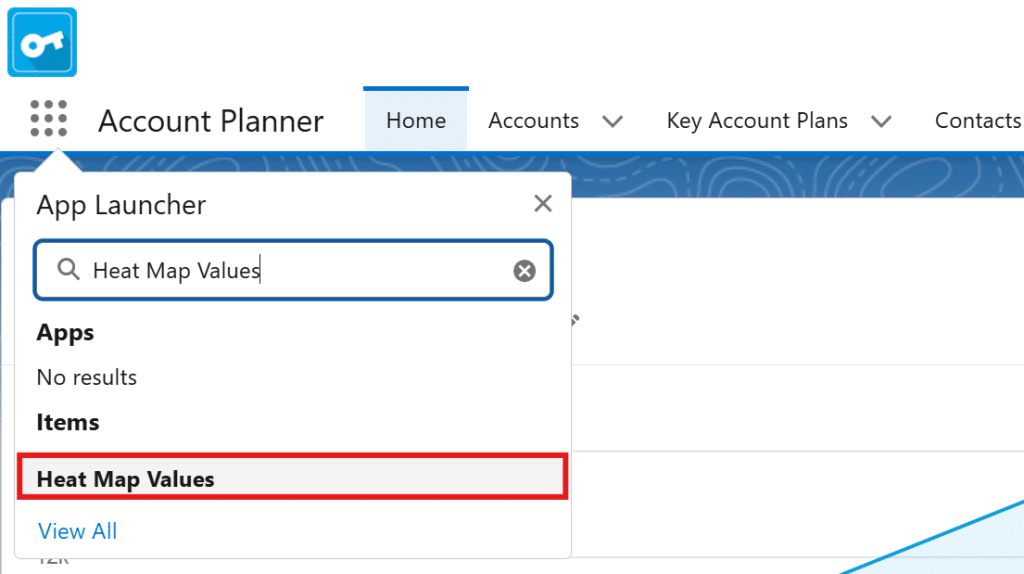
Task: Clear the Heat Map Values search text
Action: pos(525,271)
